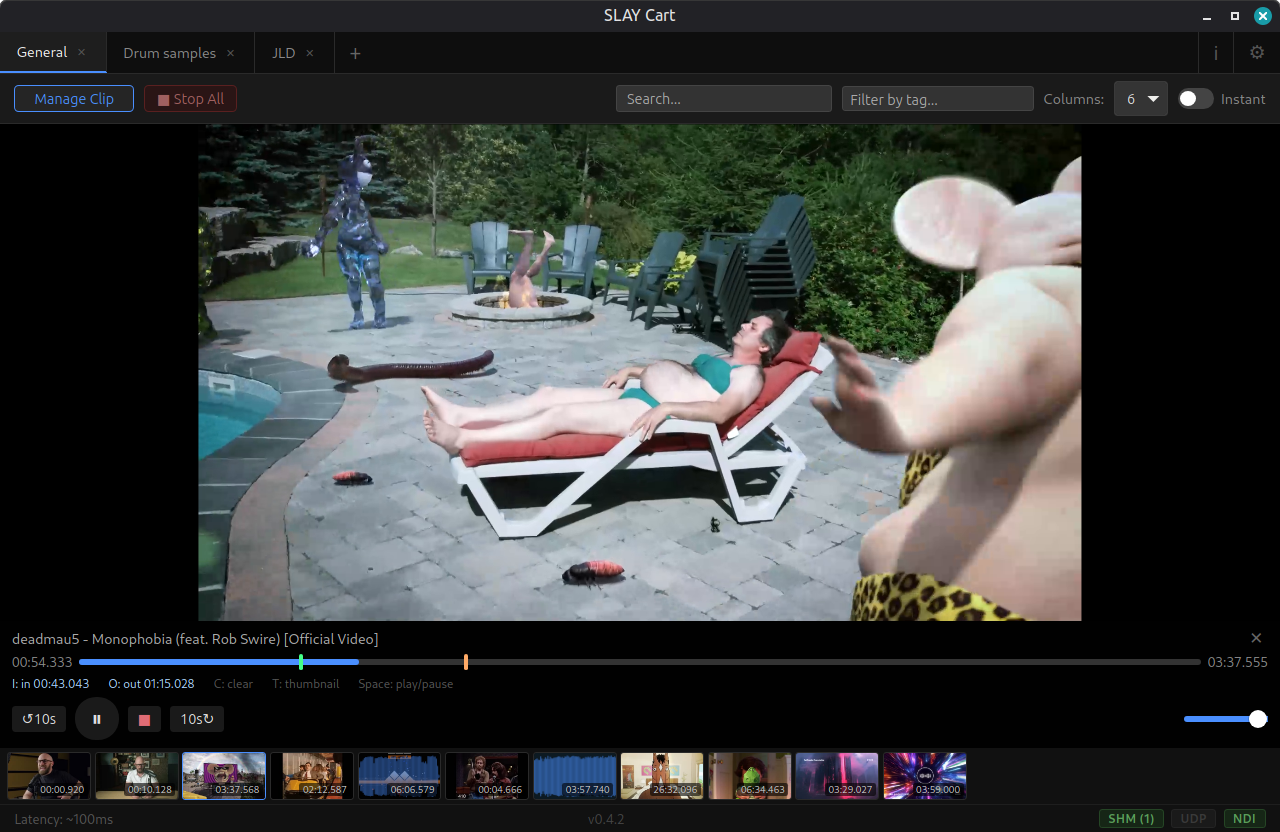Click the elapsed time 00:54.333
1280x832 pixels.
[42, 662]
